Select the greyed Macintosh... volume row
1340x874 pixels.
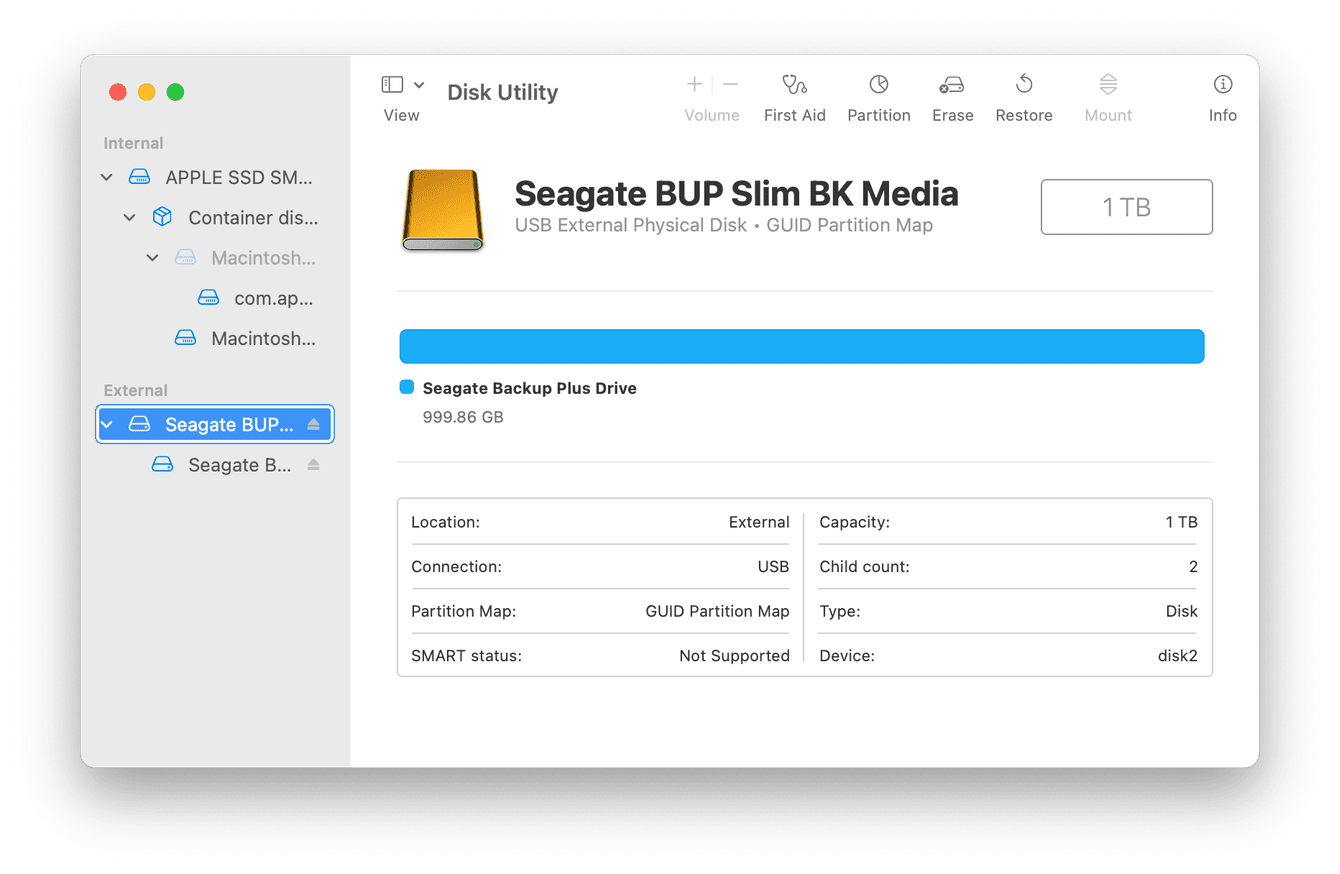tap(215, 258)
